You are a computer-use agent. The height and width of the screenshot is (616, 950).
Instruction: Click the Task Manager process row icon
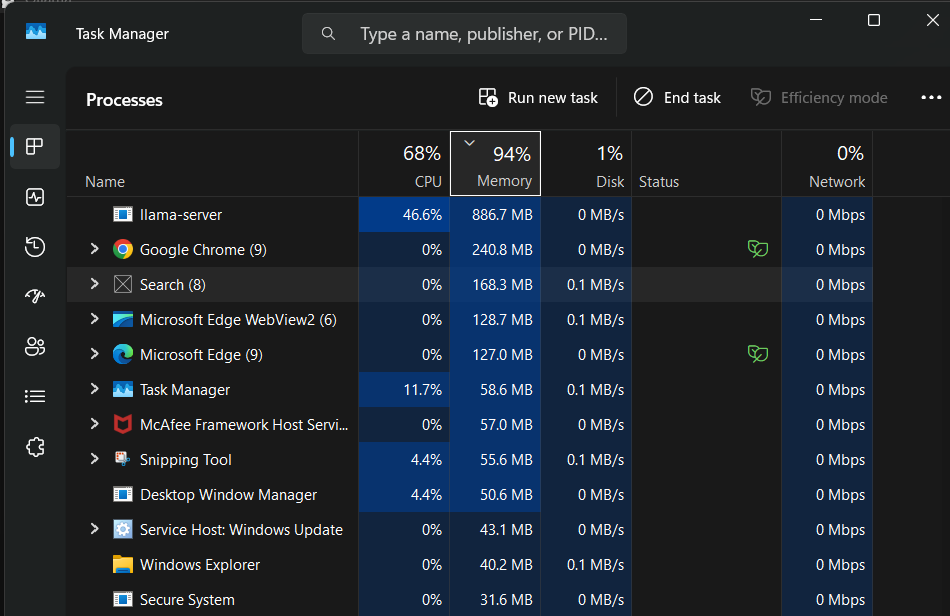123,389
